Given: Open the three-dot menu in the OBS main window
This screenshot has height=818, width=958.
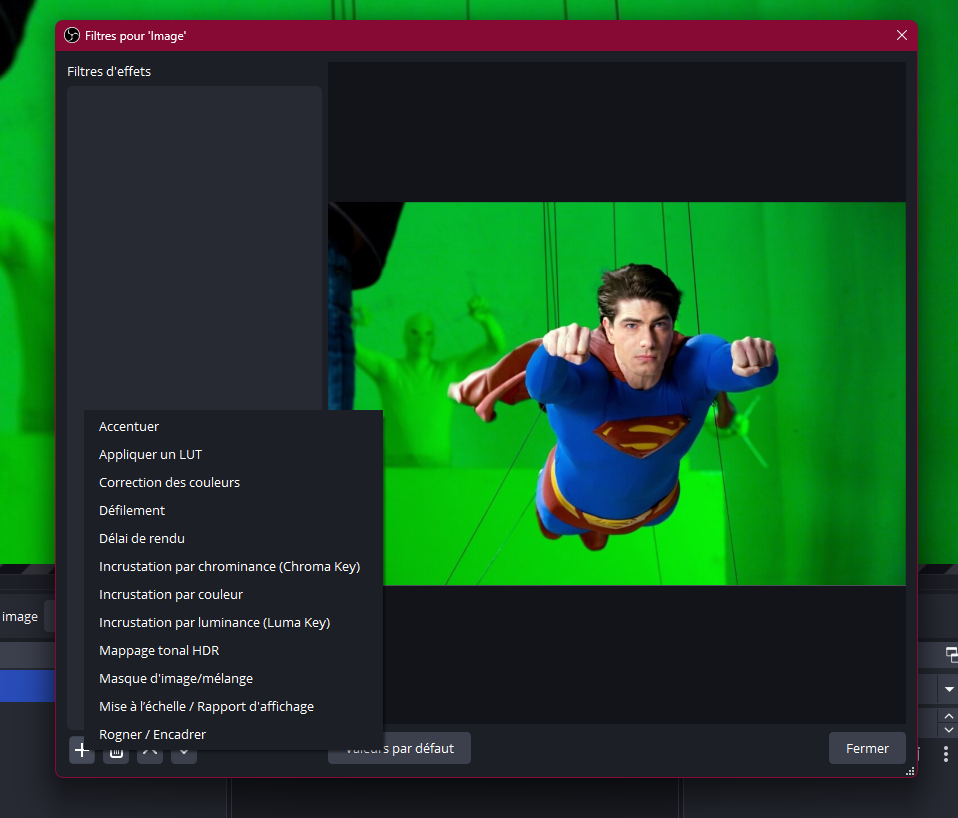Looking at the screenshot, I should [945, 754].
